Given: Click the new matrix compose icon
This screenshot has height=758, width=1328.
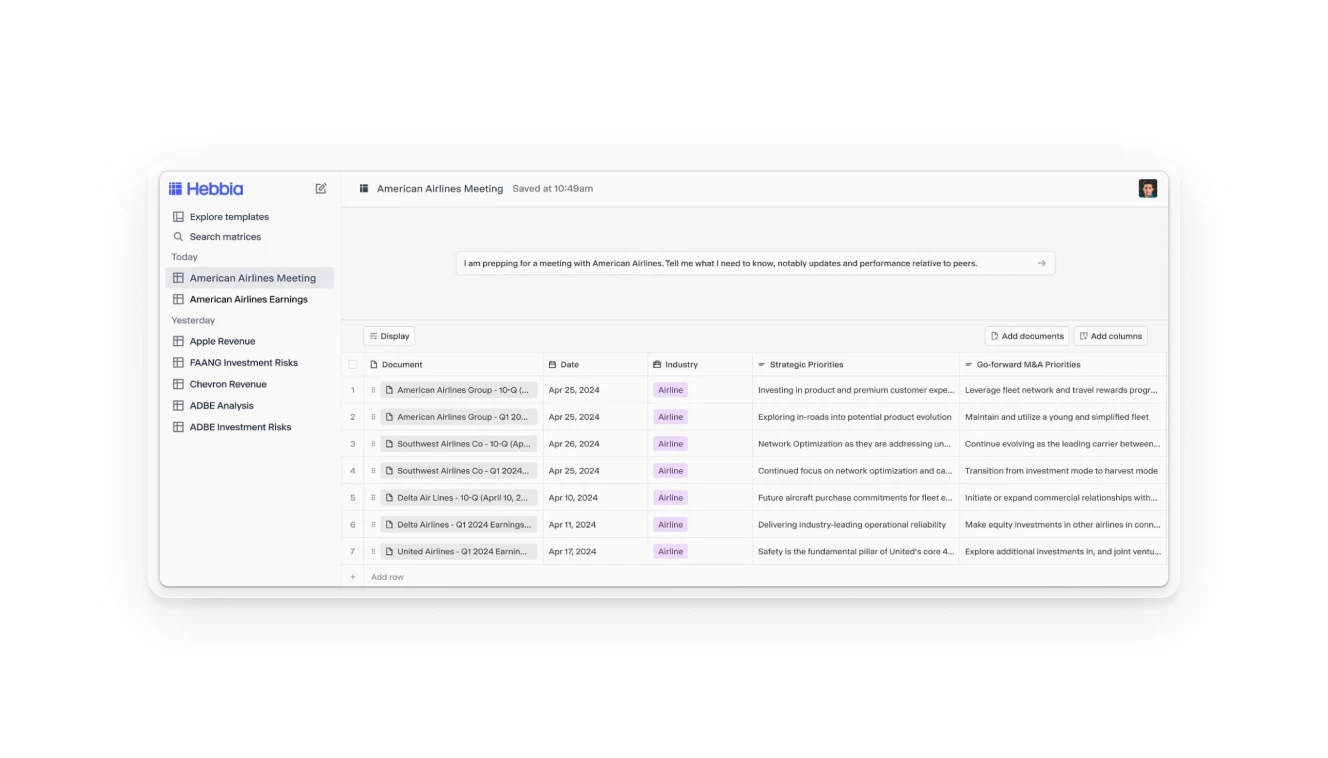Looking at the screenshot, I should [x=321, y=188].
